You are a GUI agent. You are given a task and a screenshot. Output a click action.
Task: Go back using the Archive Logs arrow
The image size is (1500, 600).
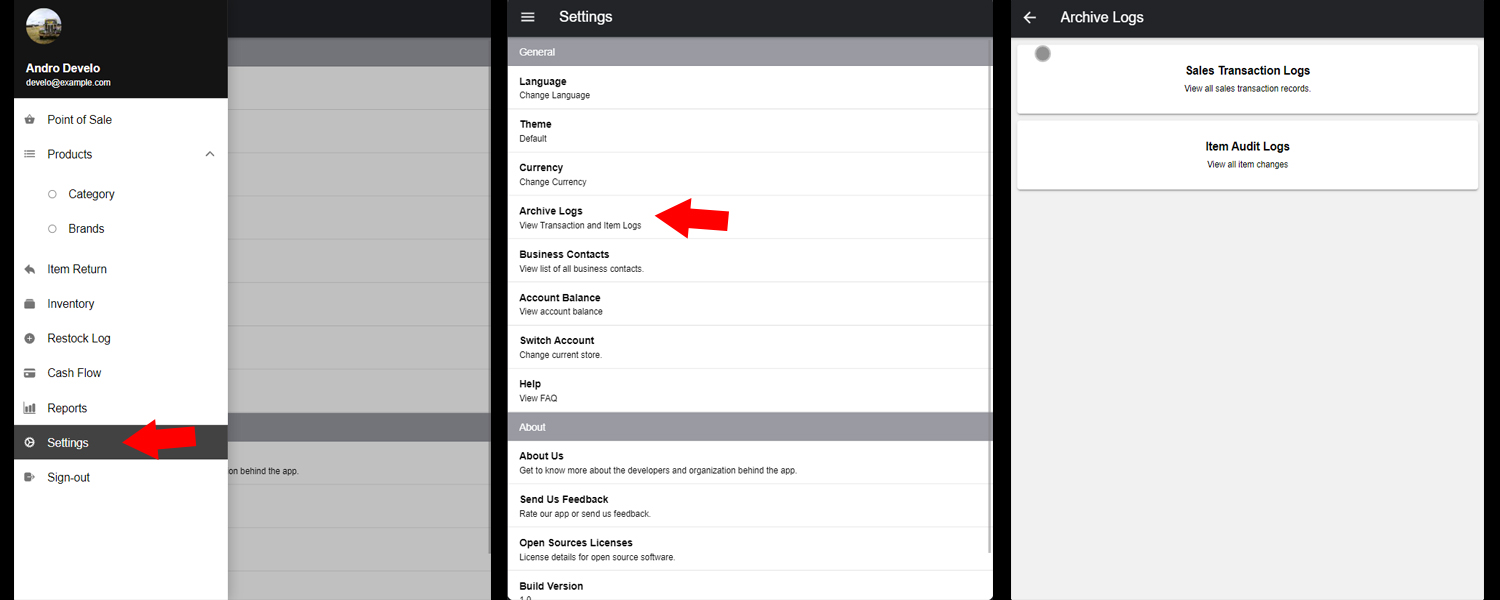pyautogui.click(x=1030, y=18)
